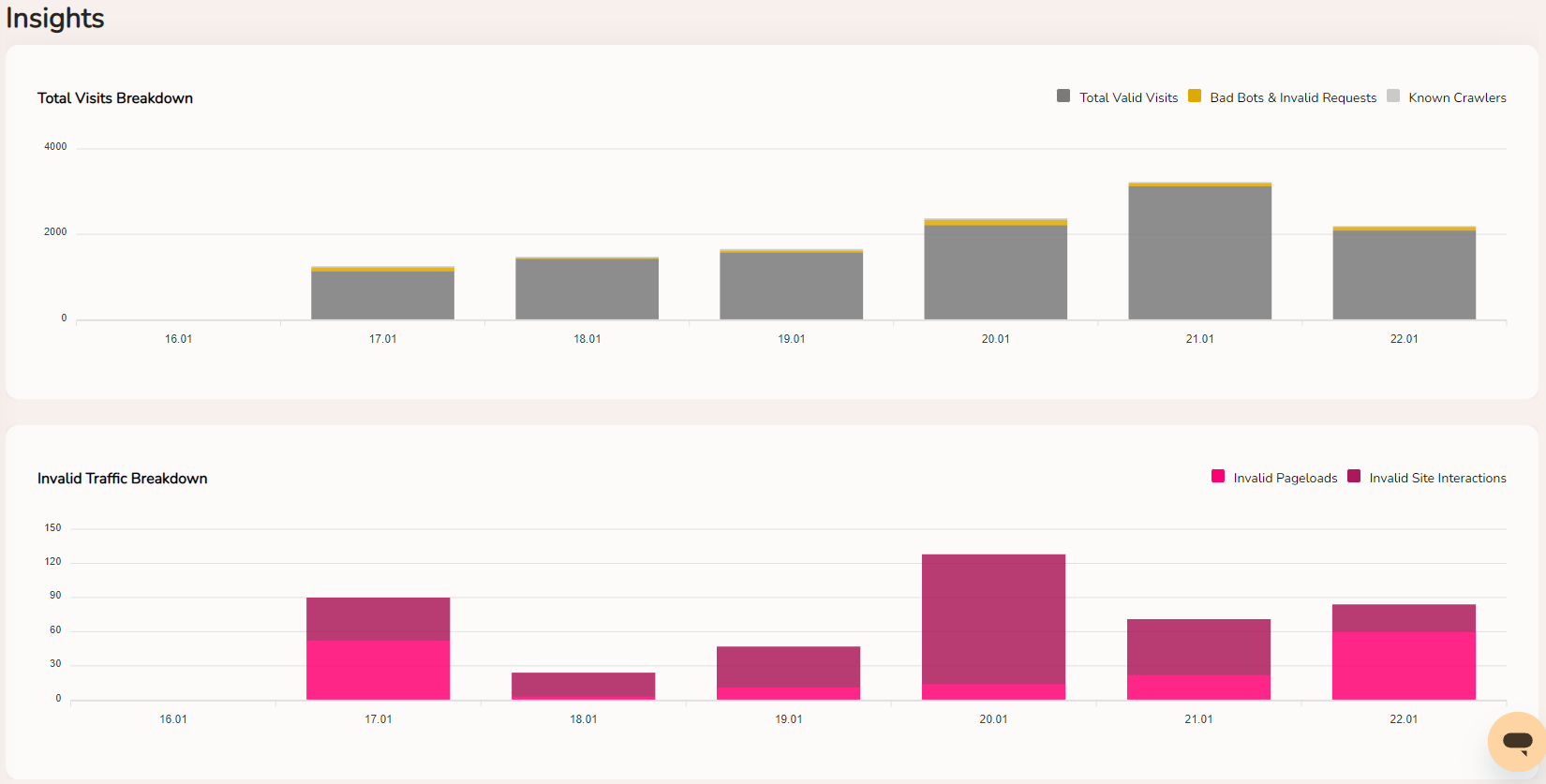Image resolution: width=1546 pixels, height=784 pixels.
Task: Click the light gray Known Crawlers swatch
Action: point(1393,96)
